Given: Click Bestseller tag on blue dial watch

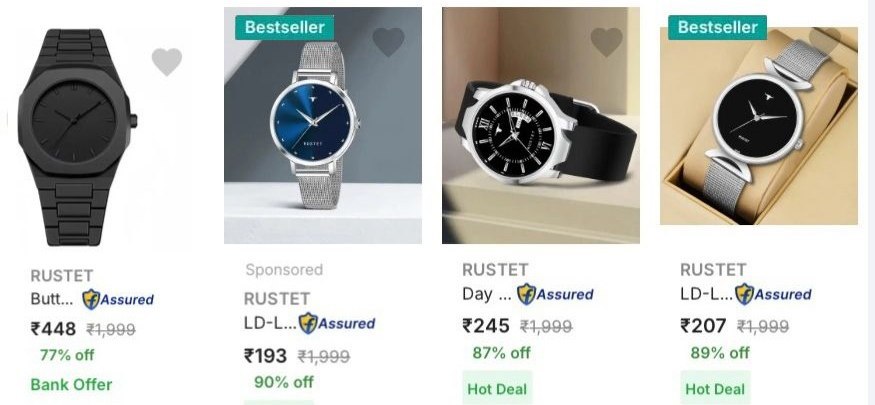Looking at the screenshot, I should pyautogui.click(x=285, y=27).
